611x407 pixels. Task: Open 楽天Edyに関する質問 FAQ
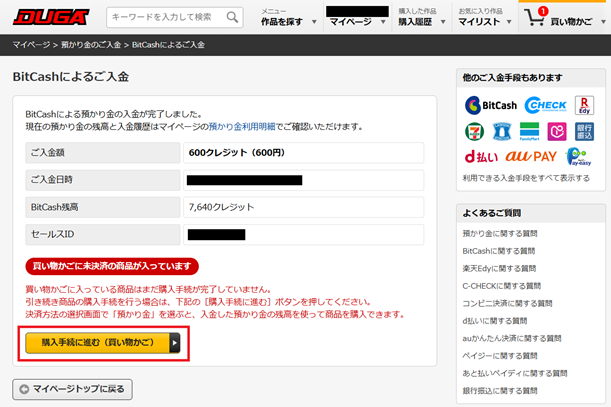click(x=499, y=269)
